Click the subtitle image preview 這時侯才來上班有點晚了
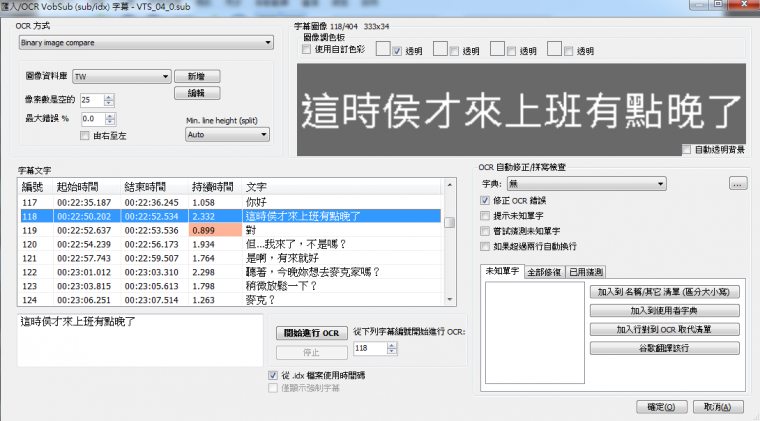The height and width of the screenshot is (421, 760). (x=522, y=109)
